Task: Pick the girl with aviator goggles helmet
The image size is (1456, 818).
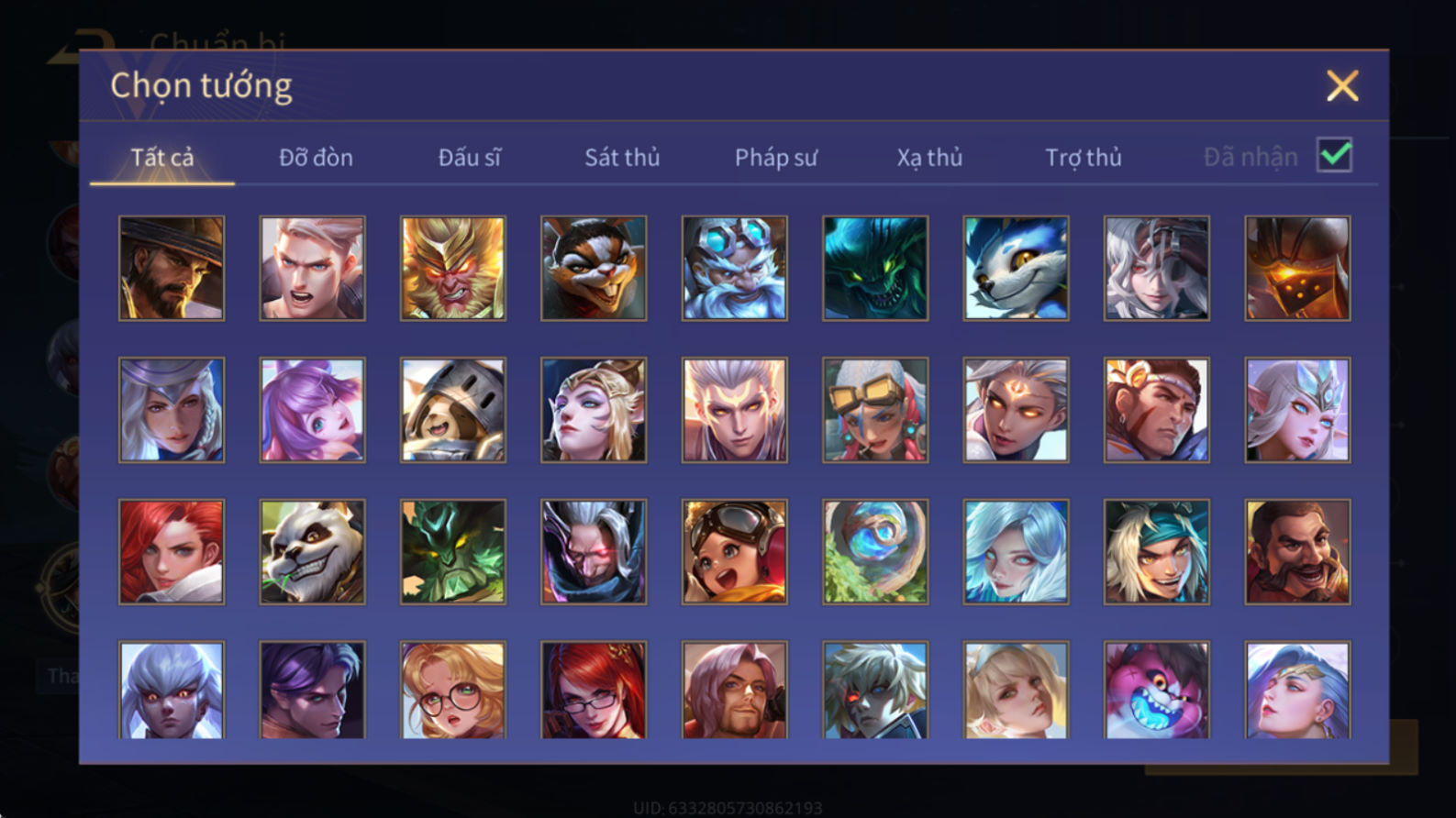Action: 735,552
